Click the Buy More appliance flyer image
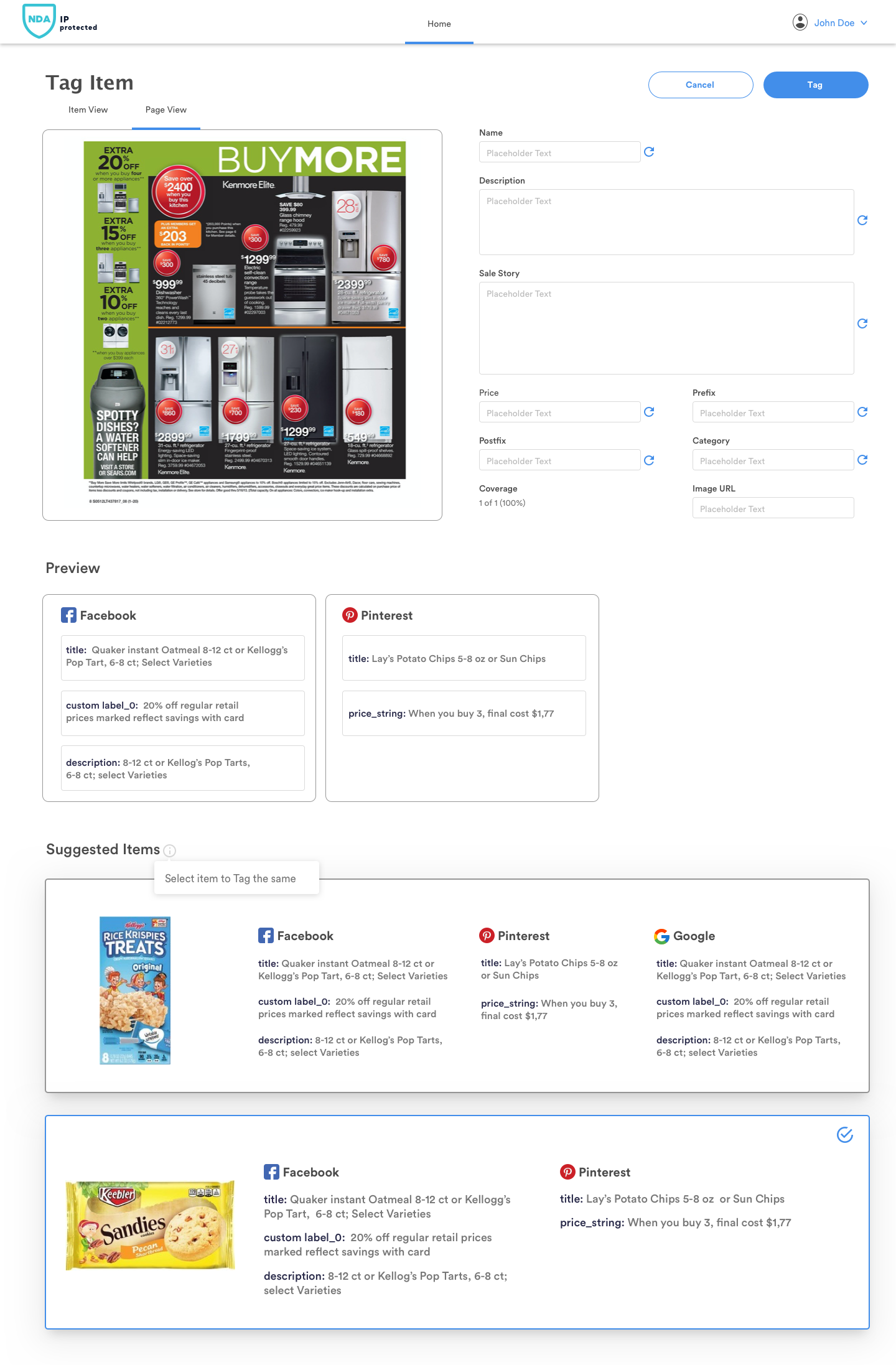 click(245, 322)
